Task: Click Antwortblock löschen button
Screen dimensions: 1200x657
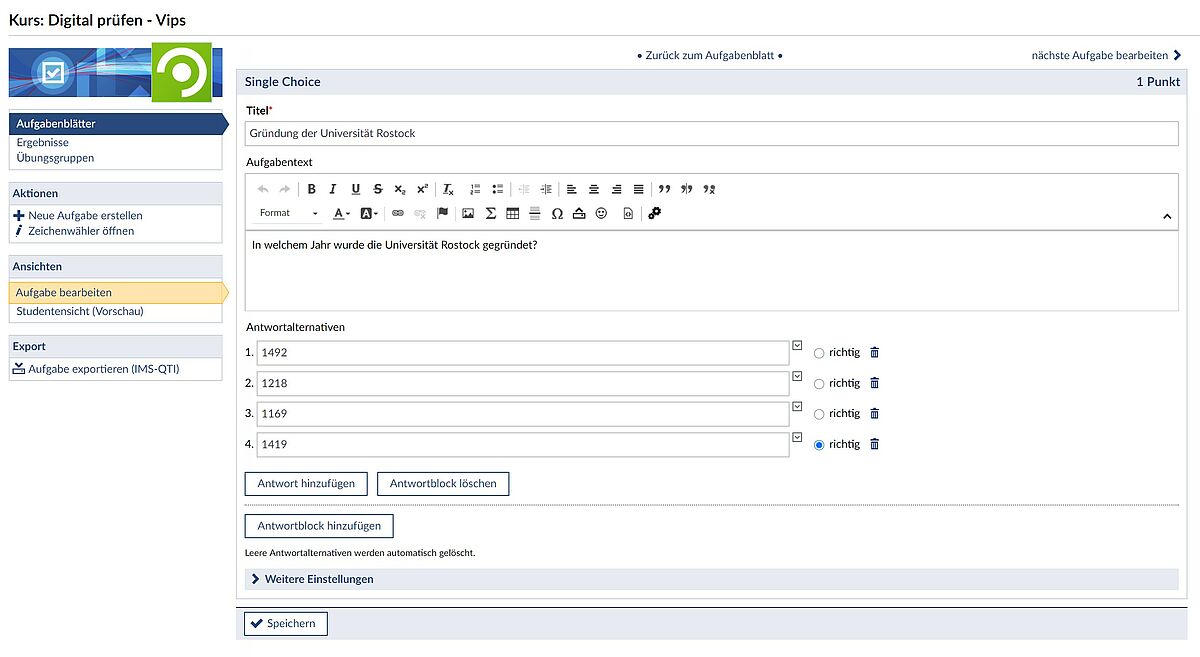Action: click(443, 483)
